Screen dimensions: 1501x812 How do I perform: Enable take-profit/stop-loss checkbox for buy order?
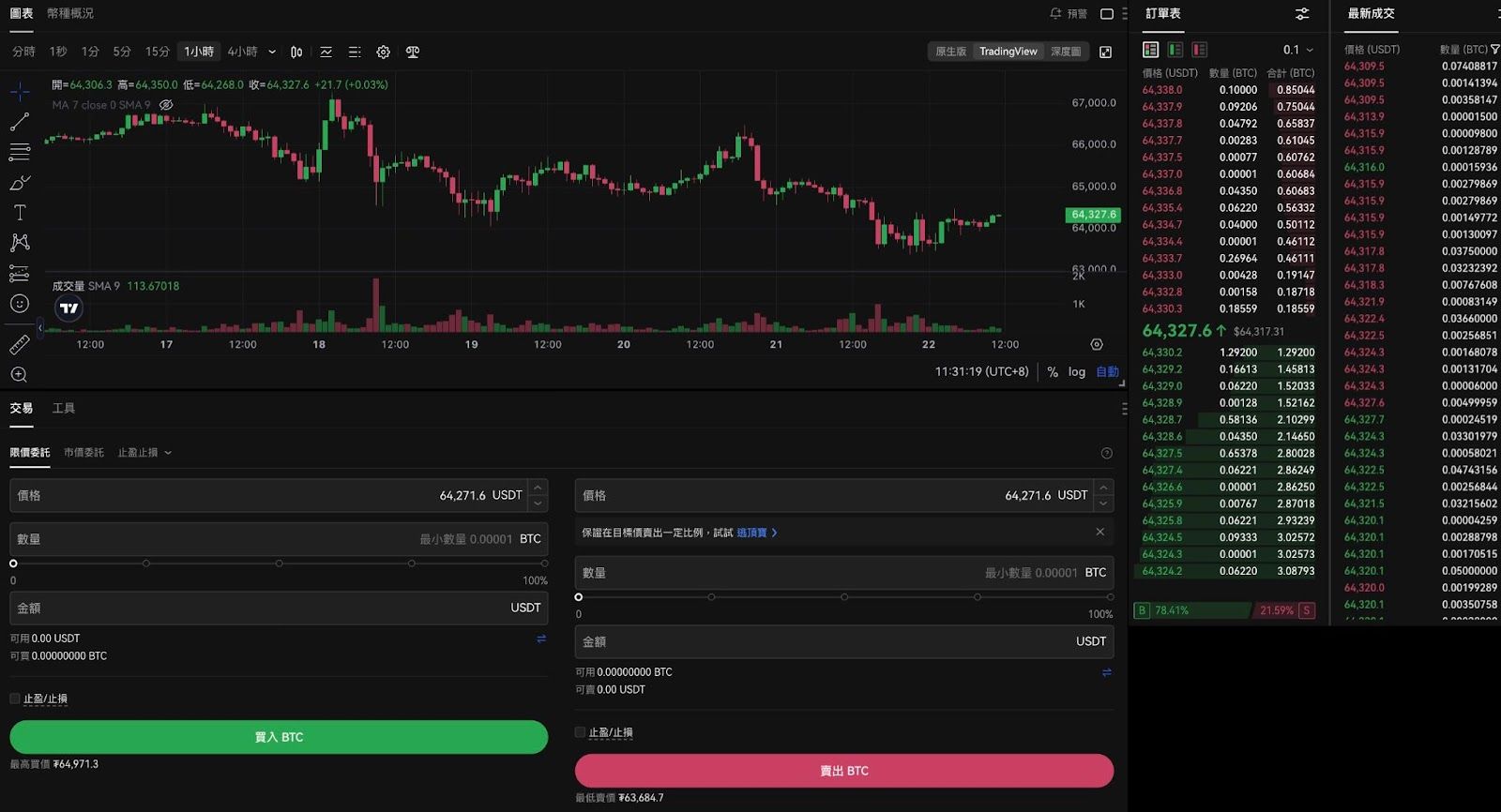15,699
